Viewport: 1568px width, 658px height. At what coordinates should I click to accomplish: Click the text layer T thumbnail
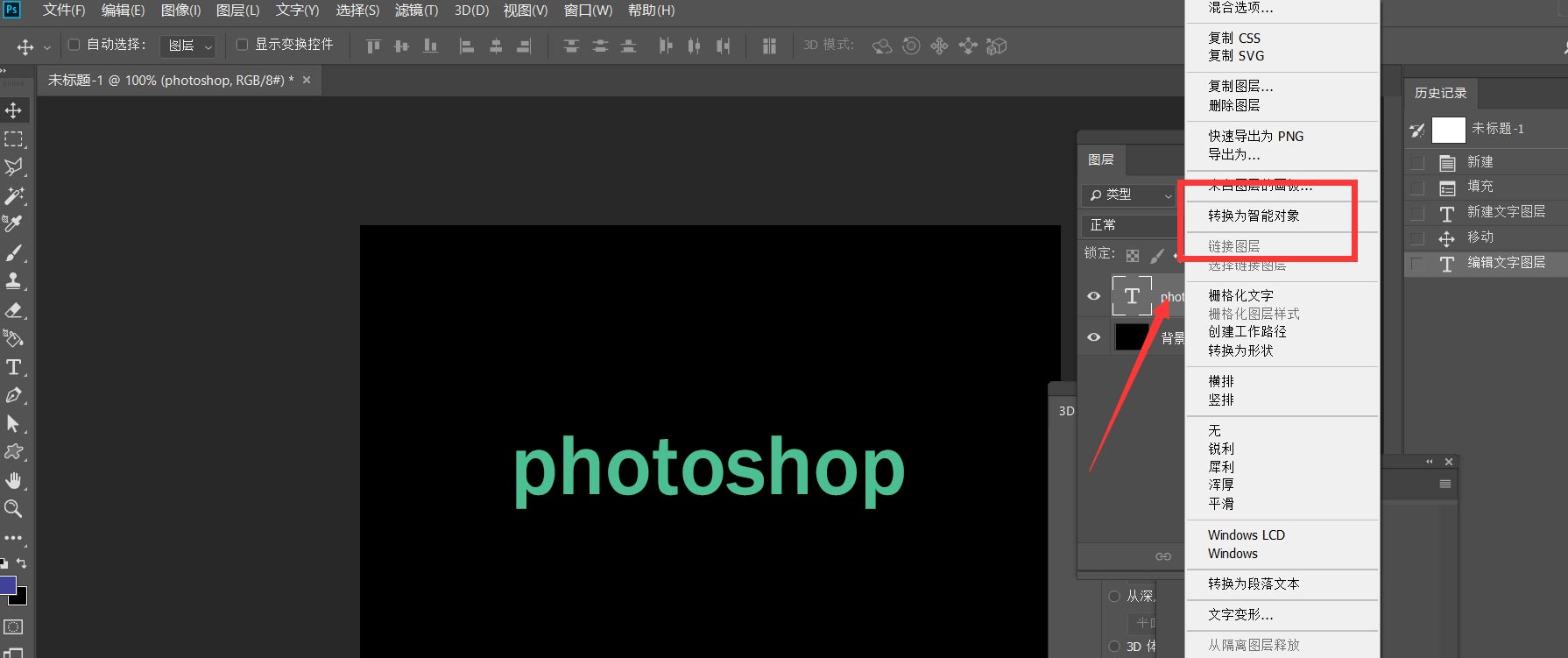[x=1132, y=296]
